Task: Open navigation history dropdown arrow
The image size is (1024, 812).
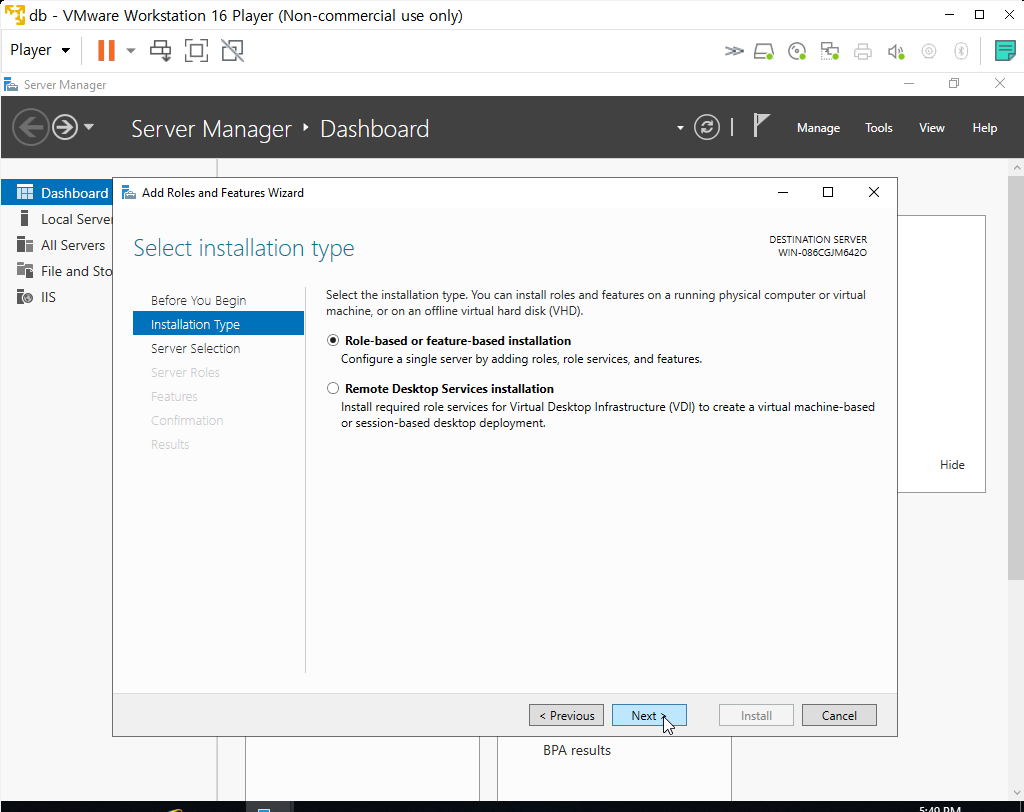Action: coord(89,127)
